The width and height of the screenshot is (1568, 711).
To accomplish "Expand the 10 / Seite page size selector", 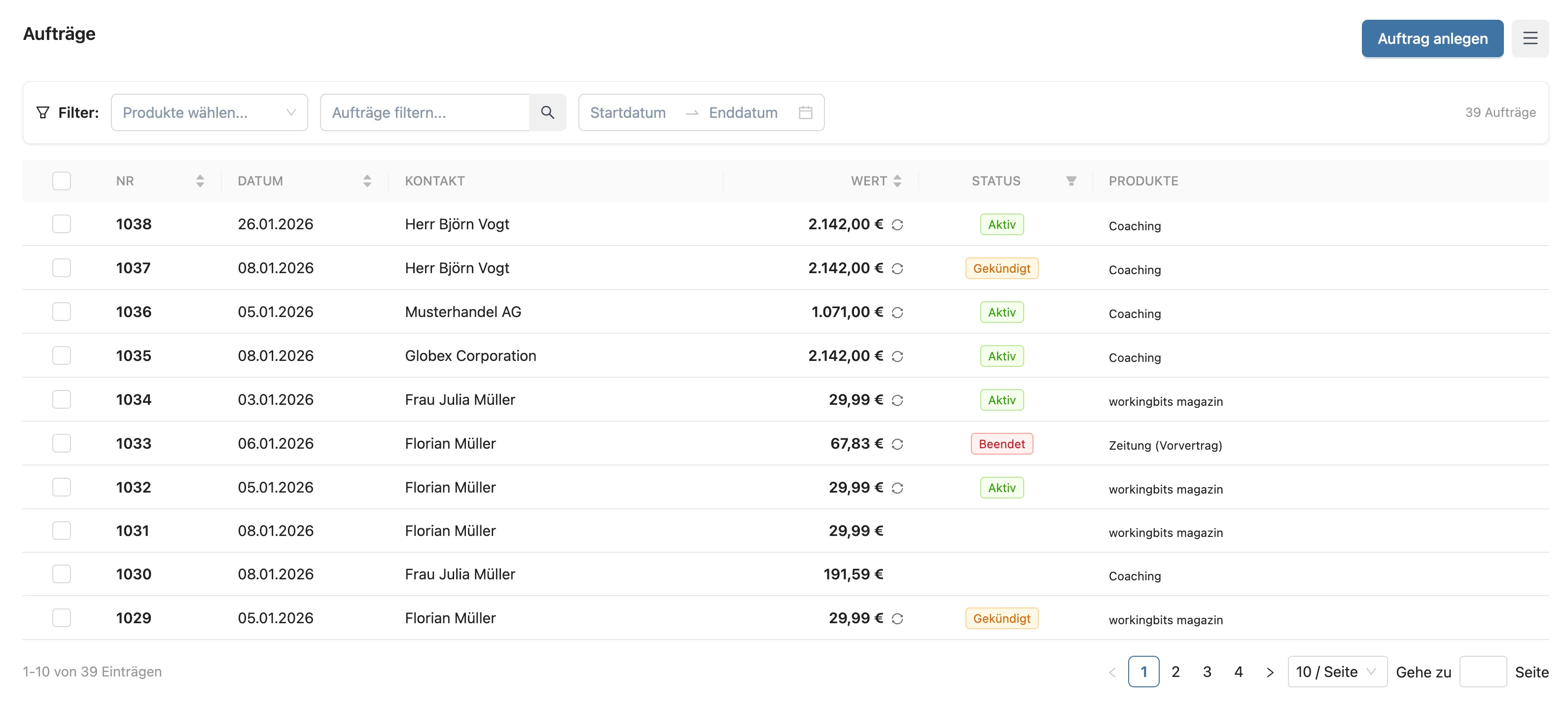I will (x=1337, y=672).
